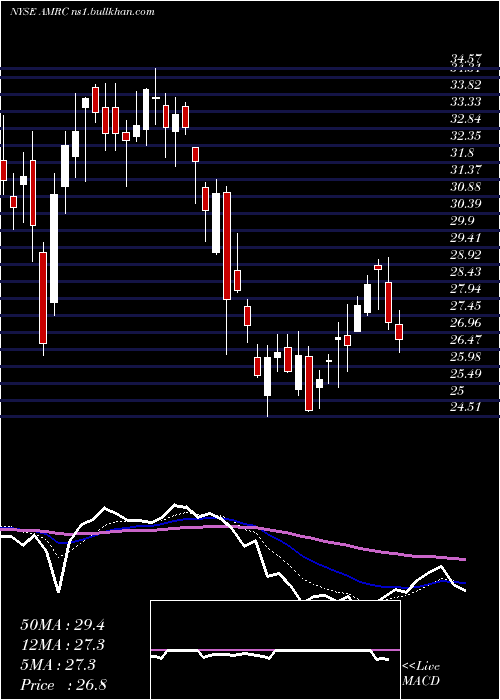This screenshot has height=700, width=500.
Task: Click the 50MA : 29.4 readout
Action: (62, 625)
